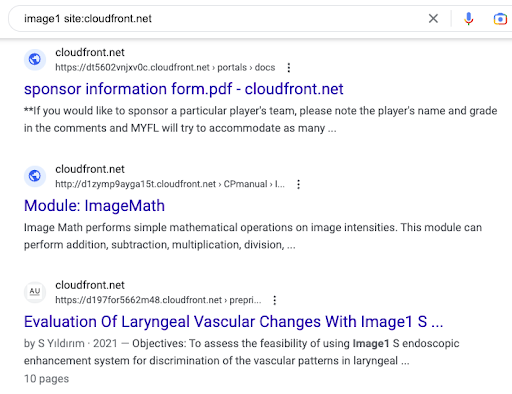Viewport: 512px width, 394px height.
Task: Open the three-dot menu beside the d1zymp9ayga15t URL
Action: coord(298,184)
